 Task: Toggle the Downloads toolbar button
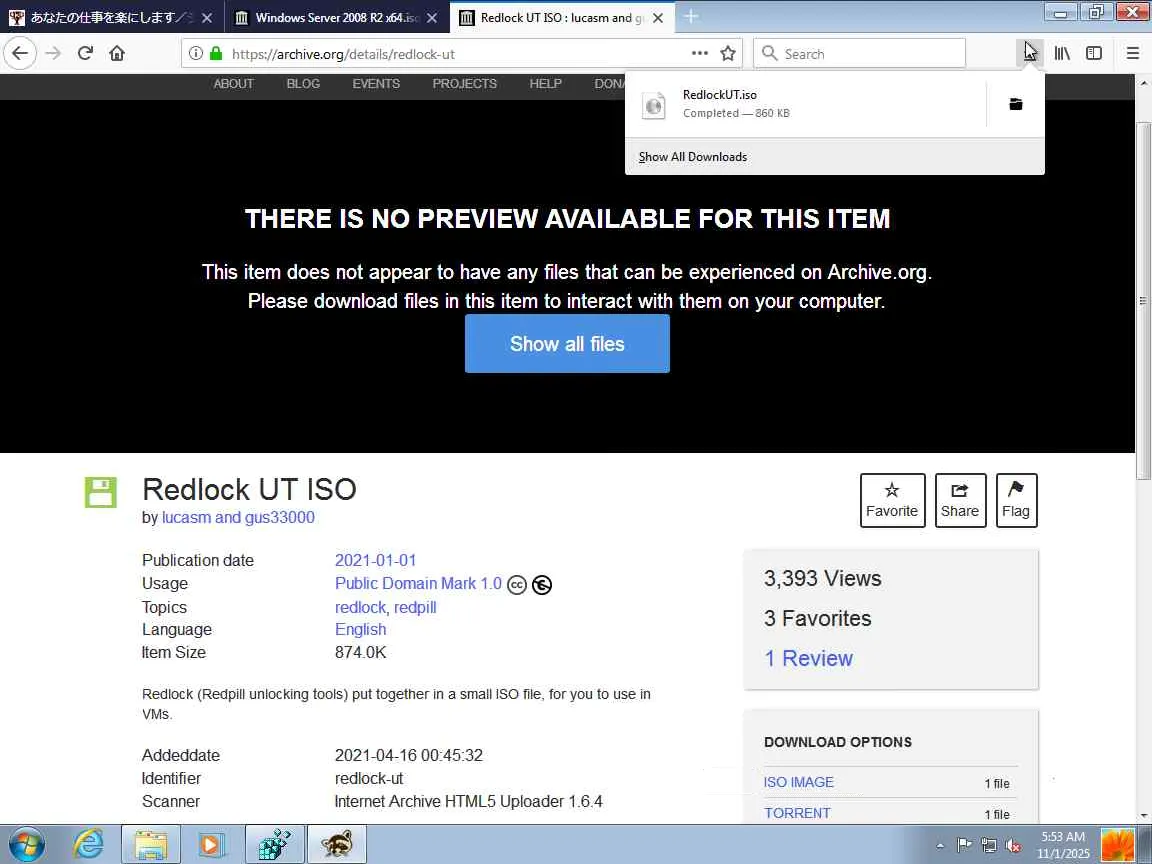1031,53
